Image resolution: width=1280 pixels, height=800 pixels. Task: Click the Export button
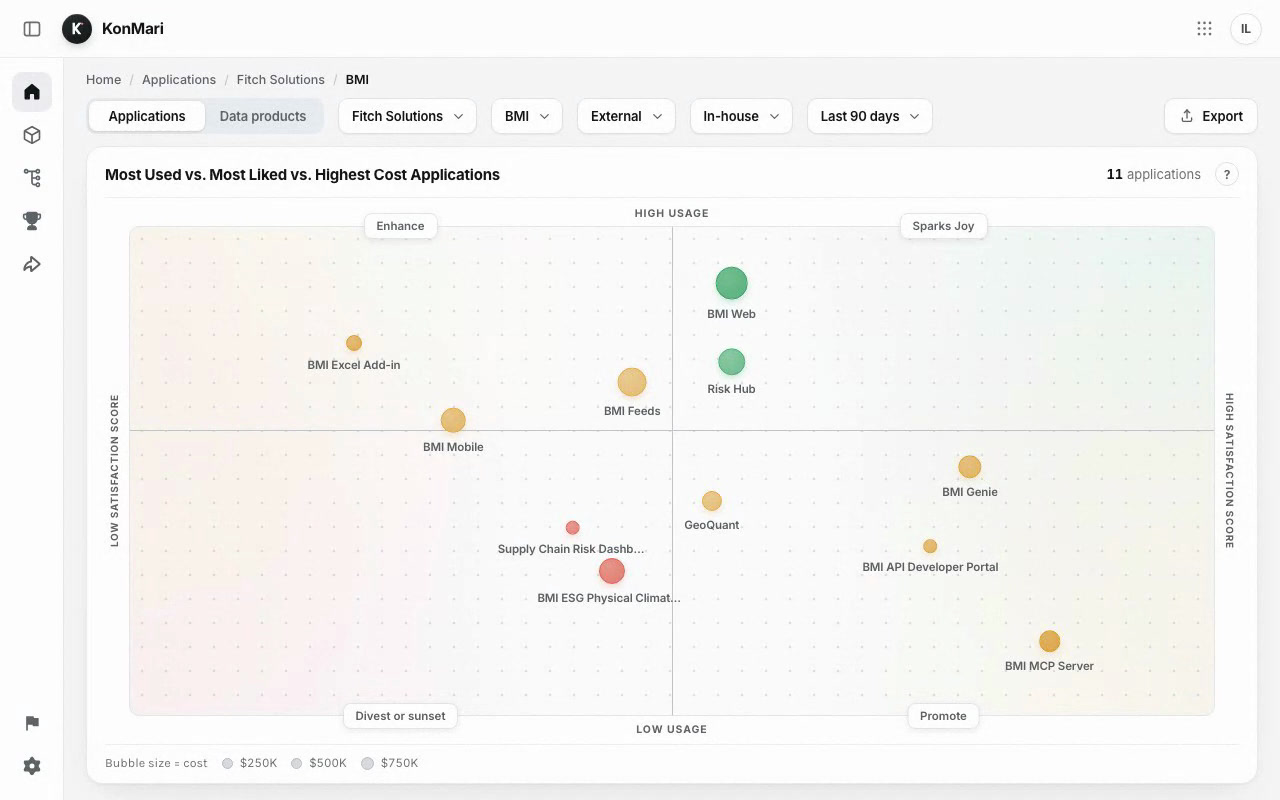point(1211,116)
